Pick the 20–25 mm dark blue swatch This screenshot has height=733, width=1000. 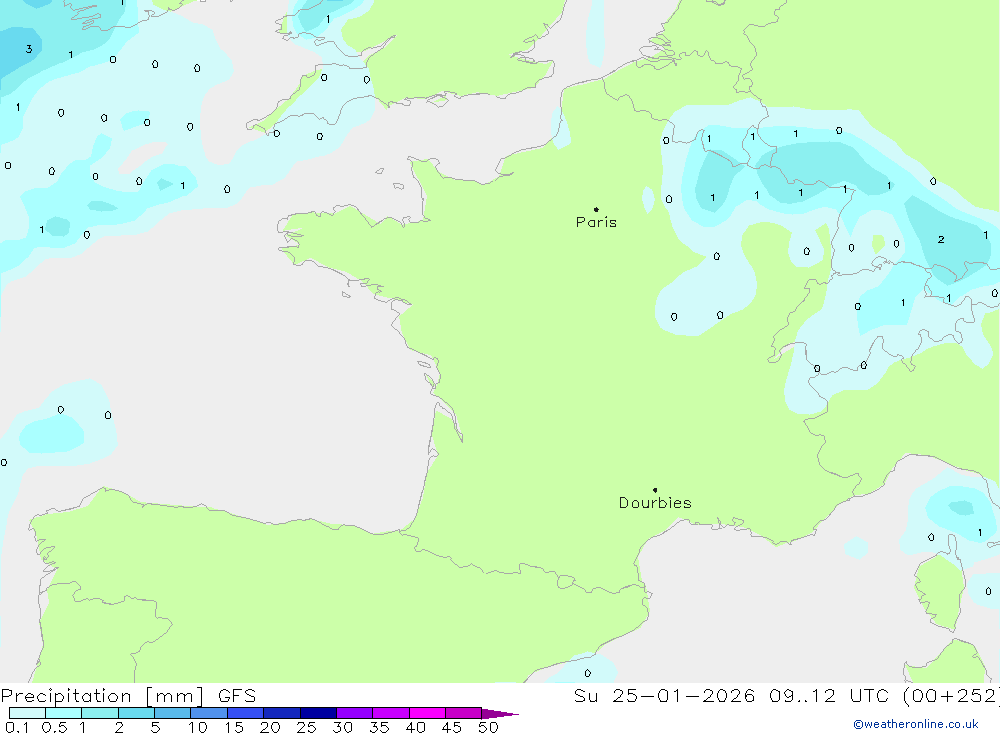[282, 713]
